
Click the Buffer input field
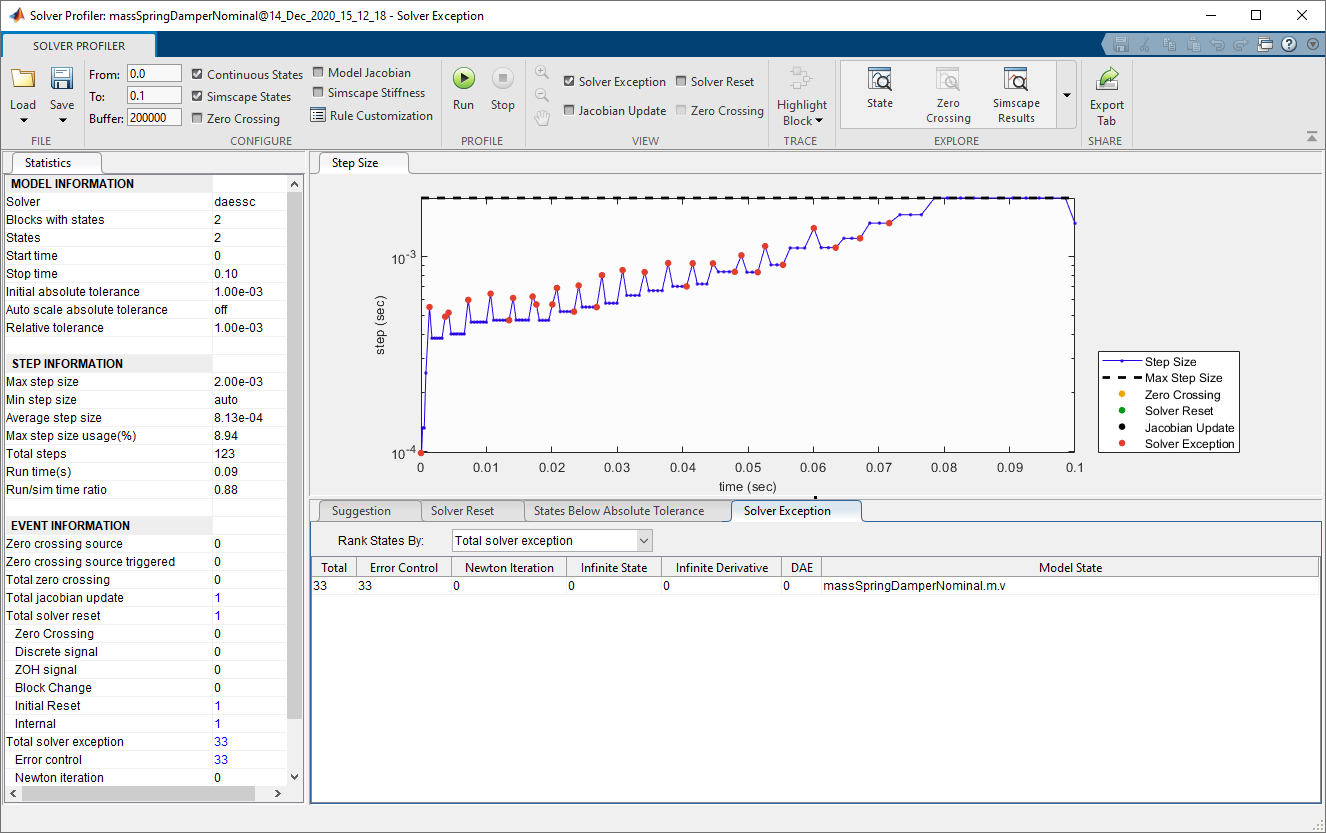pos(154,118)
